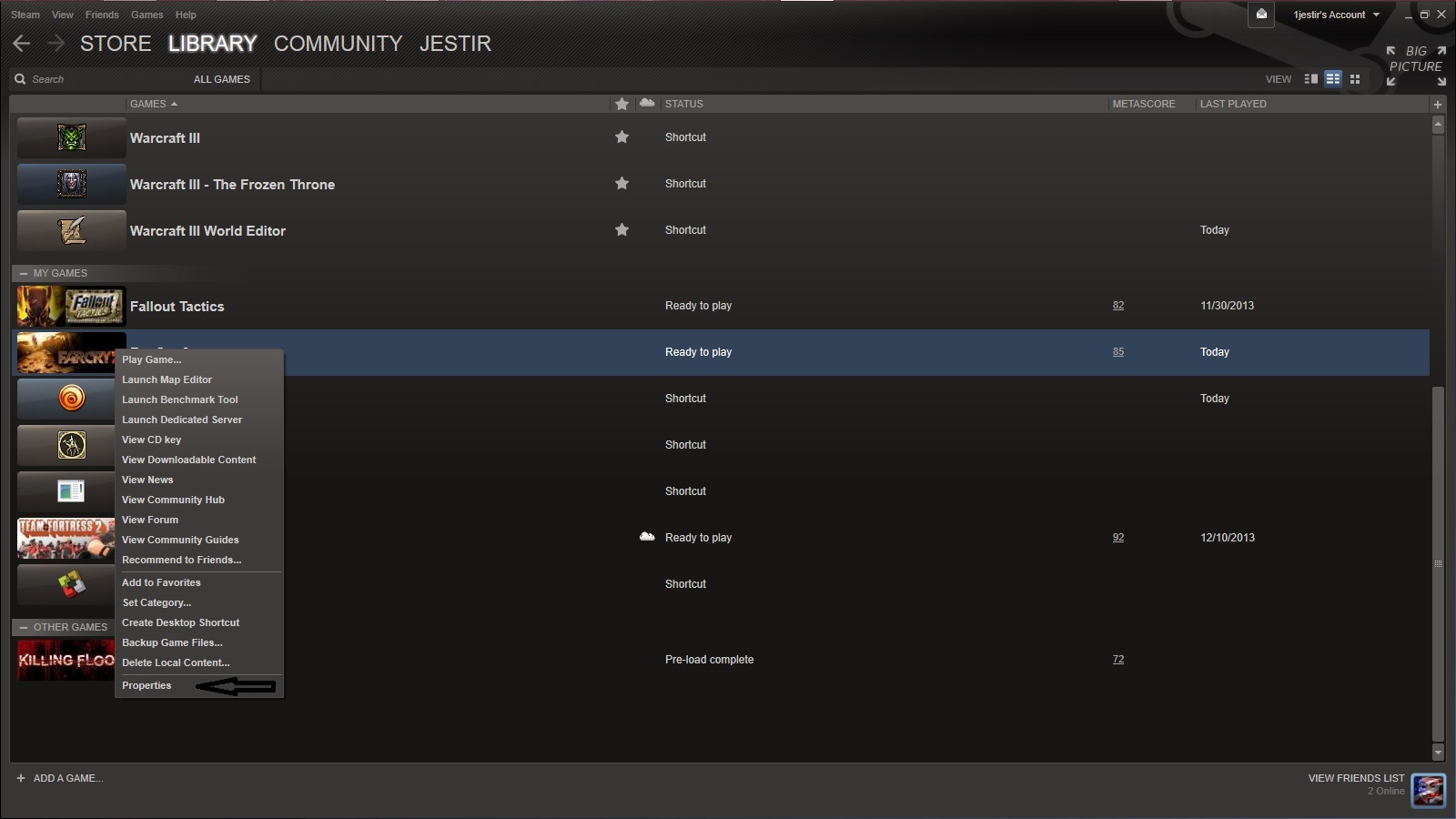This screenshot has width=1456, height=819.
Task: Select the Fallout Tactics thumbnail
Action: pos(72,307)
